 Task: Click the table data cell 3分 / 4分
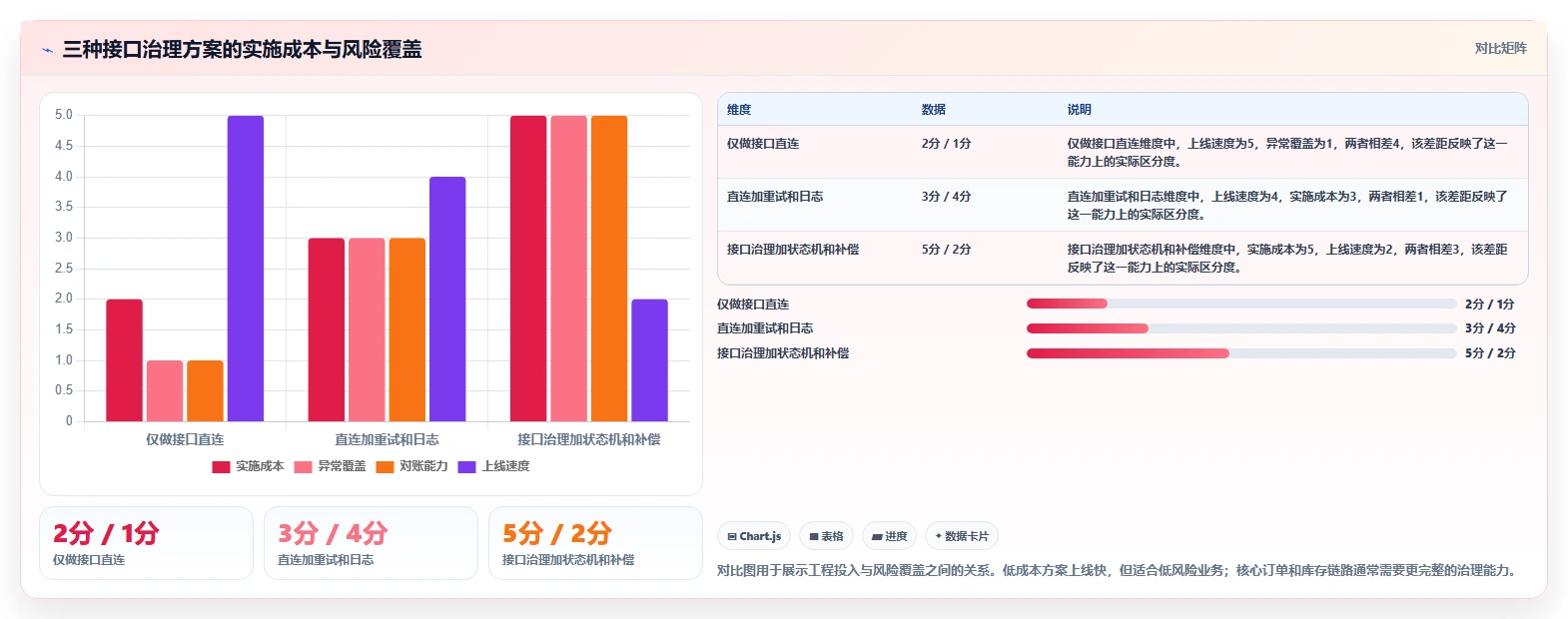point(946,197)
